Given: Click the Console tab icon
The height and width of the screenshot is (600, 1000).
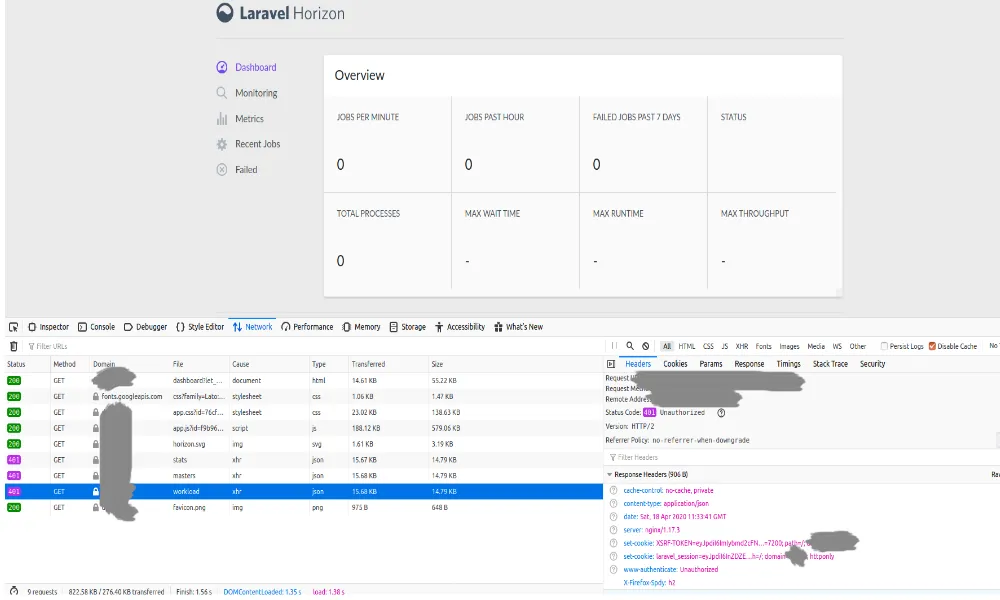Looking at the screenshot, I should coord(82,327).
